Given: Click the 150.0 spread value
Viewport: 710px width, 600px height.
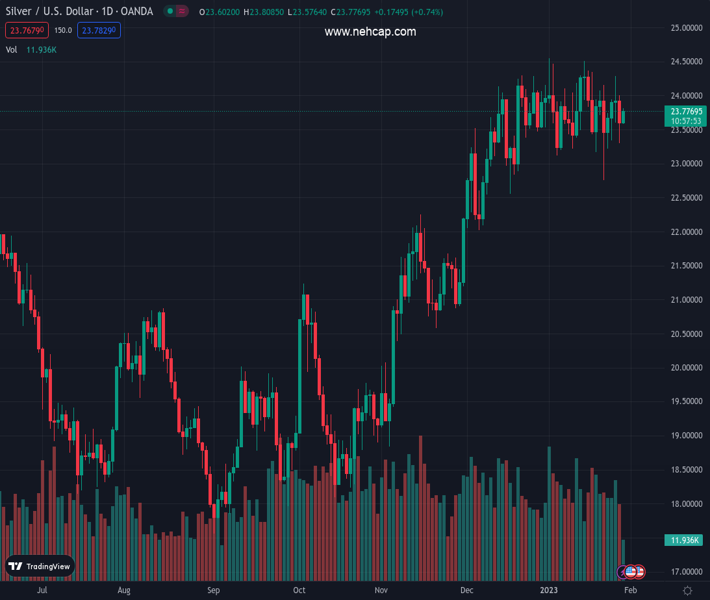Looking at the screenshot, I should [62, 31].
